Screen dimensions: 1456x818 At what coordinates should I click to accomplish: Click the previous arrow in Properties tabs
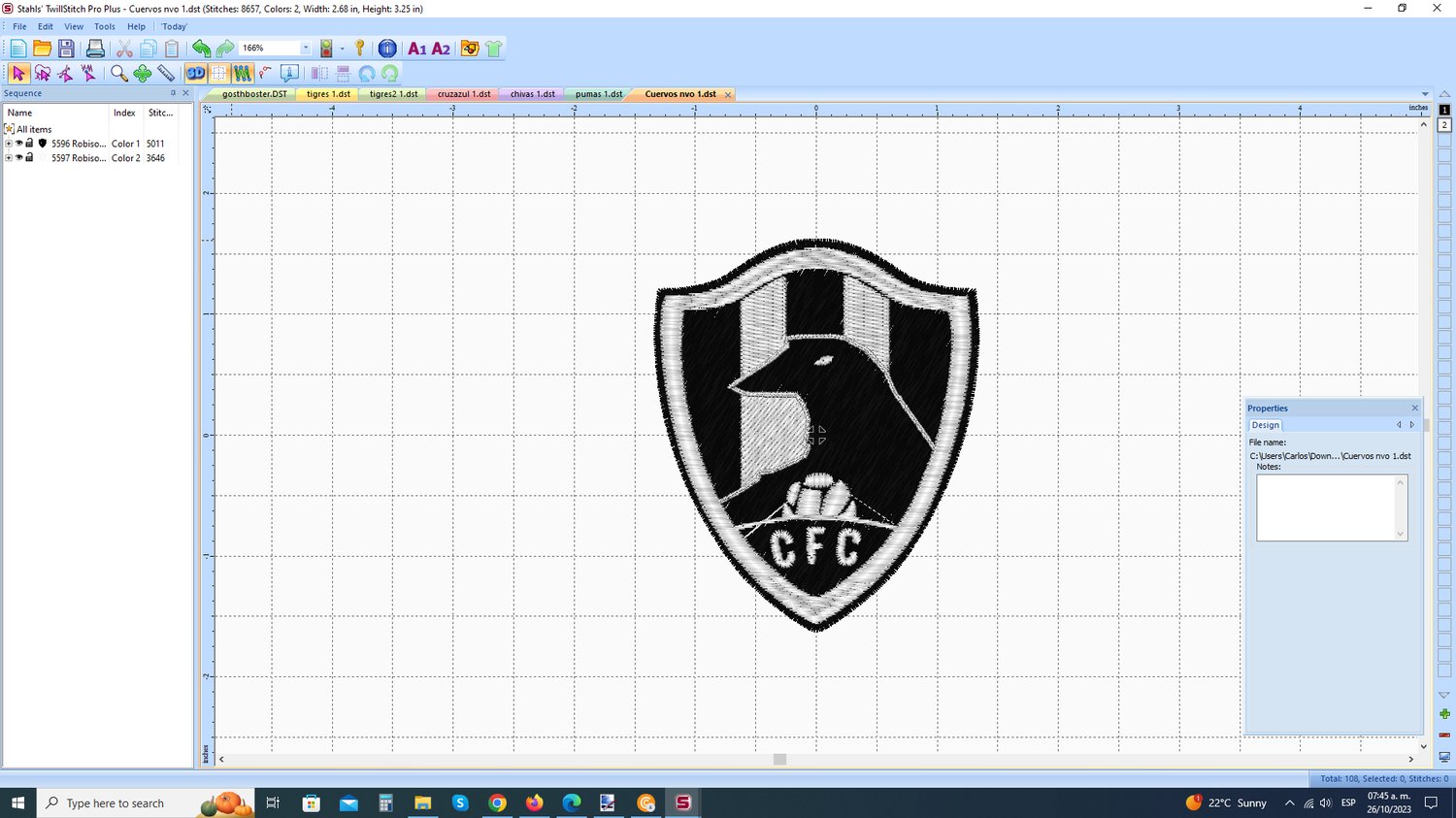pos(1399,425)
